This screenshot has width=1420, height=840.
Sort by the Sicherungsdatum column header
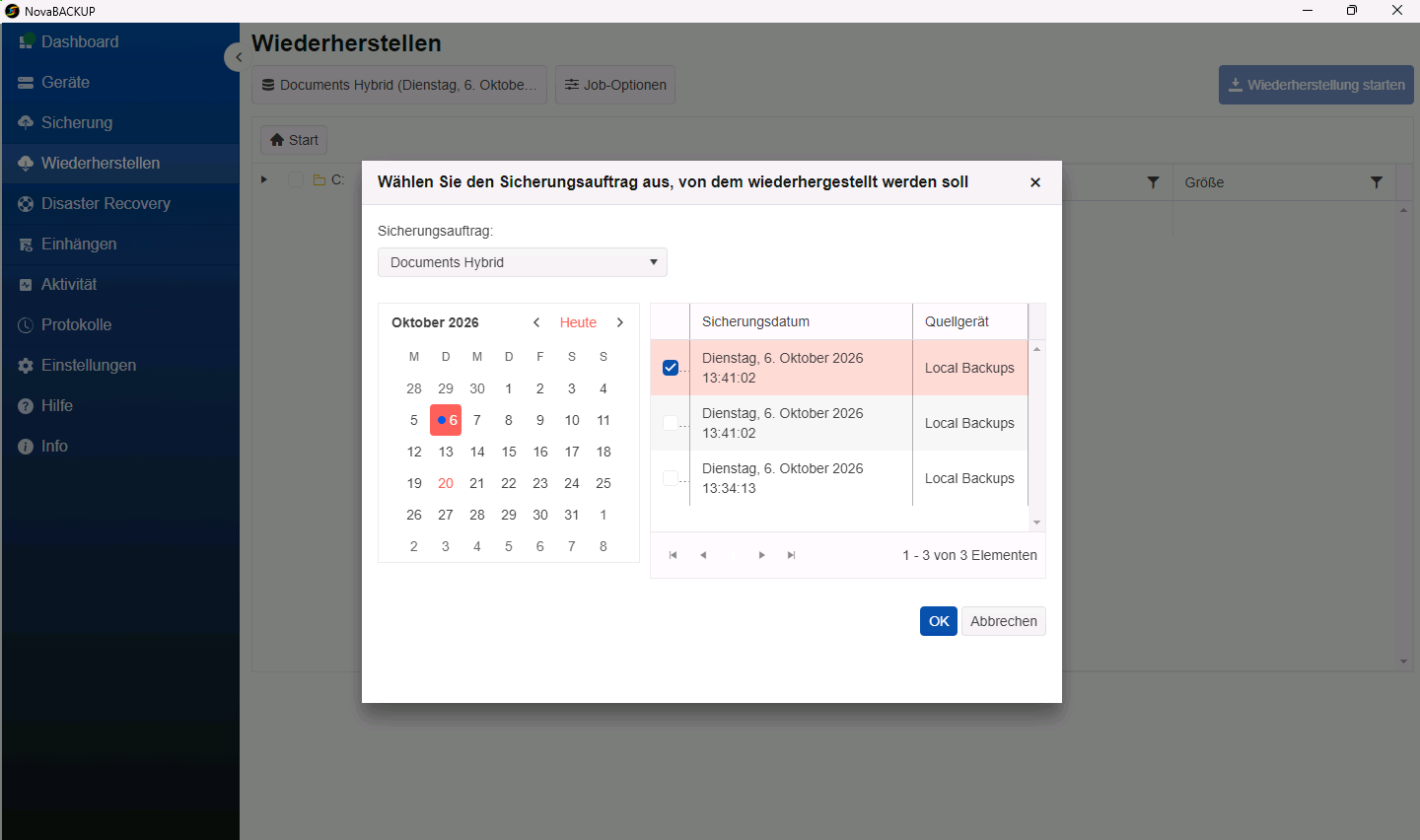pos(801,321)
